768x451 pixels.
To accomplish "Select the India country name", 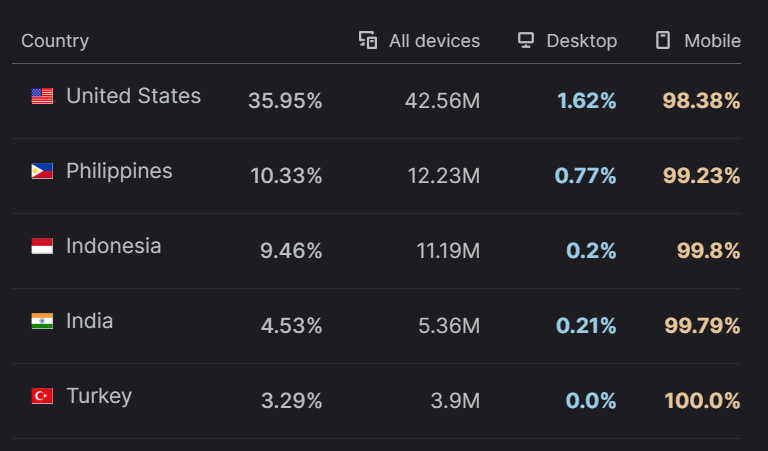I will pos(89,321).
